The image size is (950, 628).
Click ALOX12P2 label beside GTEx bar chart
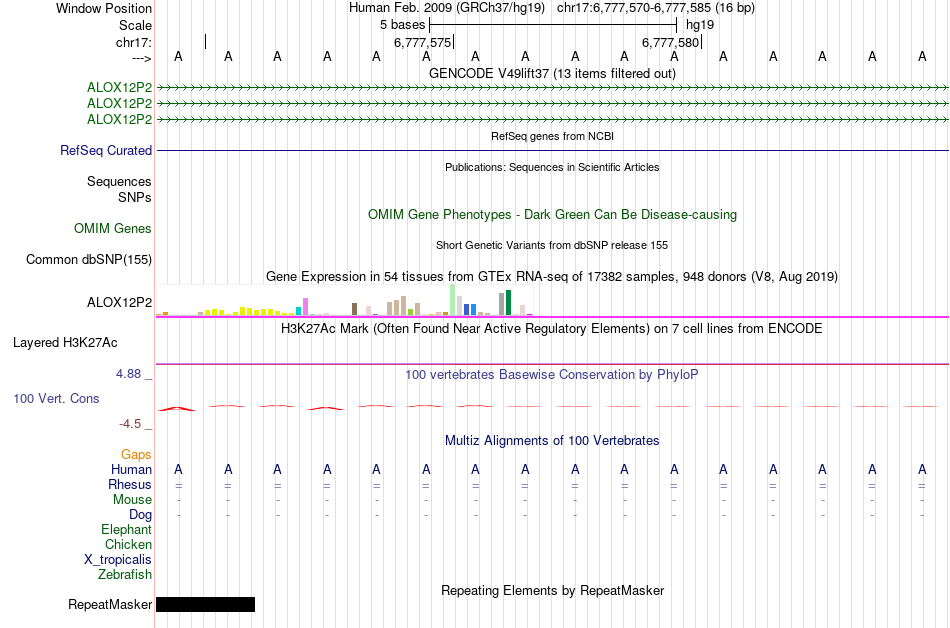pos(119,302)
